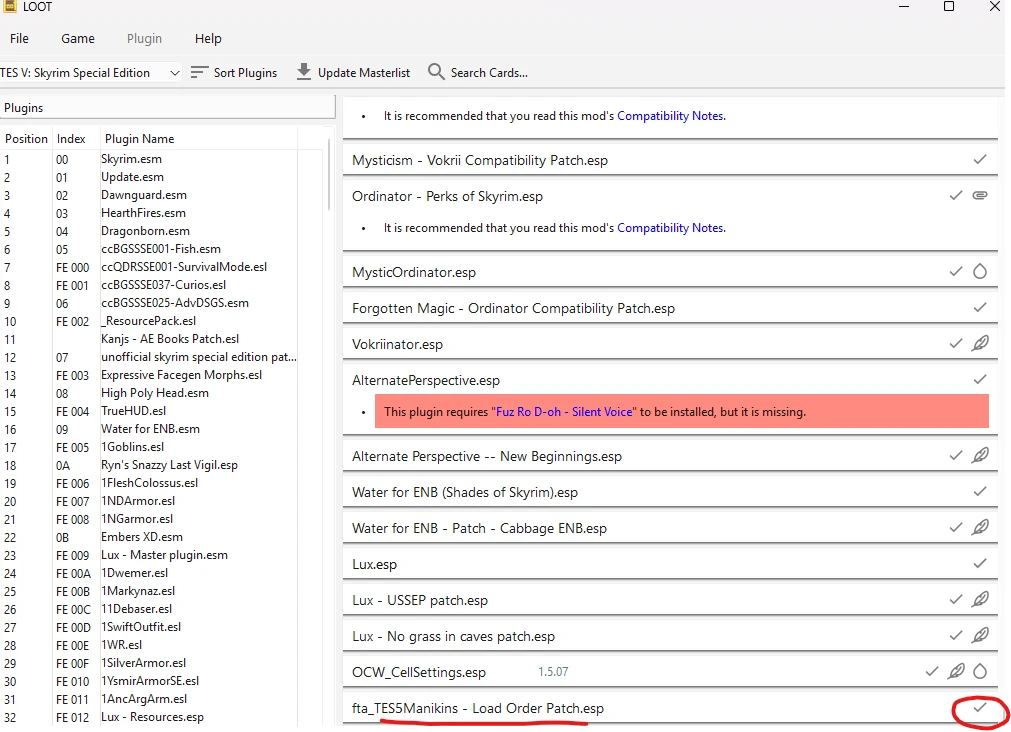The height and width of the screenshot is (732, 1011).
Task: Click feather icon on Lux - No grass in caves patch.esp
Action: 980,635
